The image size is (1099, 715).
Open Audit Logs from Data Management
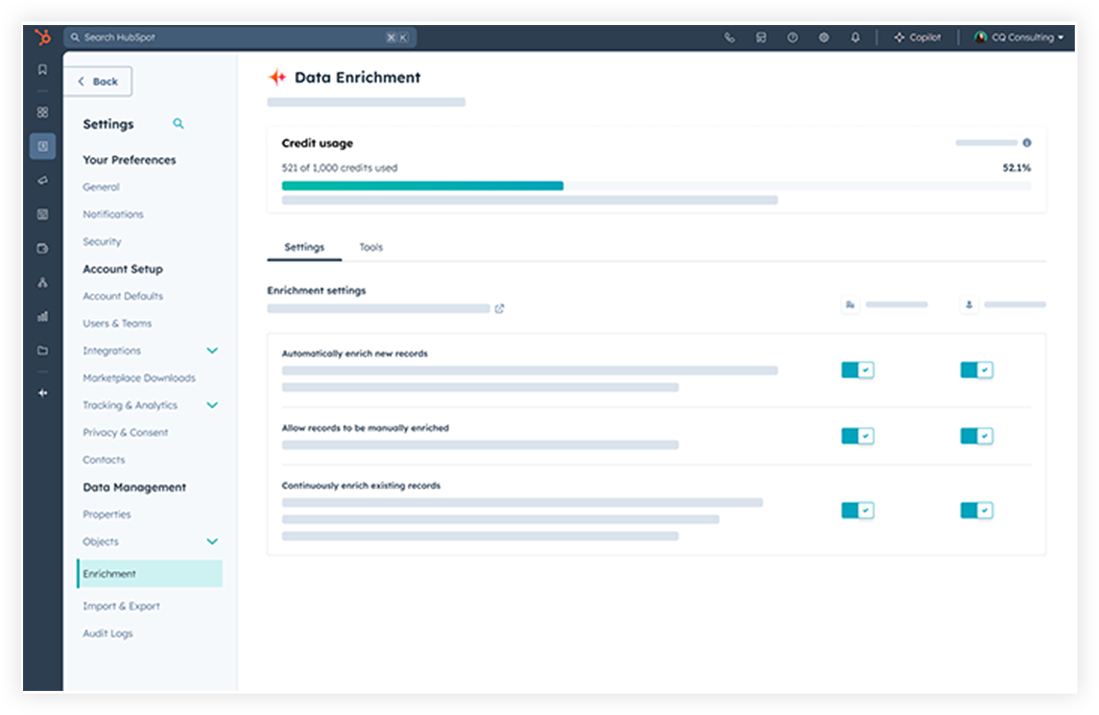(x=107, y=633)
